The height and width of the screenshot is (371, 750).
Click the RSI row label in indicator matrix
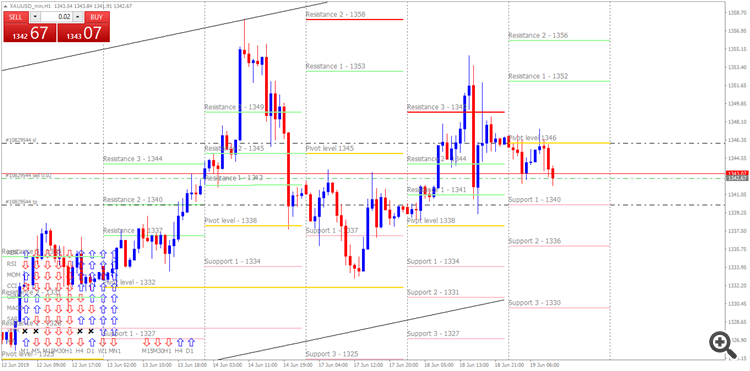click(x=11, y=263)
